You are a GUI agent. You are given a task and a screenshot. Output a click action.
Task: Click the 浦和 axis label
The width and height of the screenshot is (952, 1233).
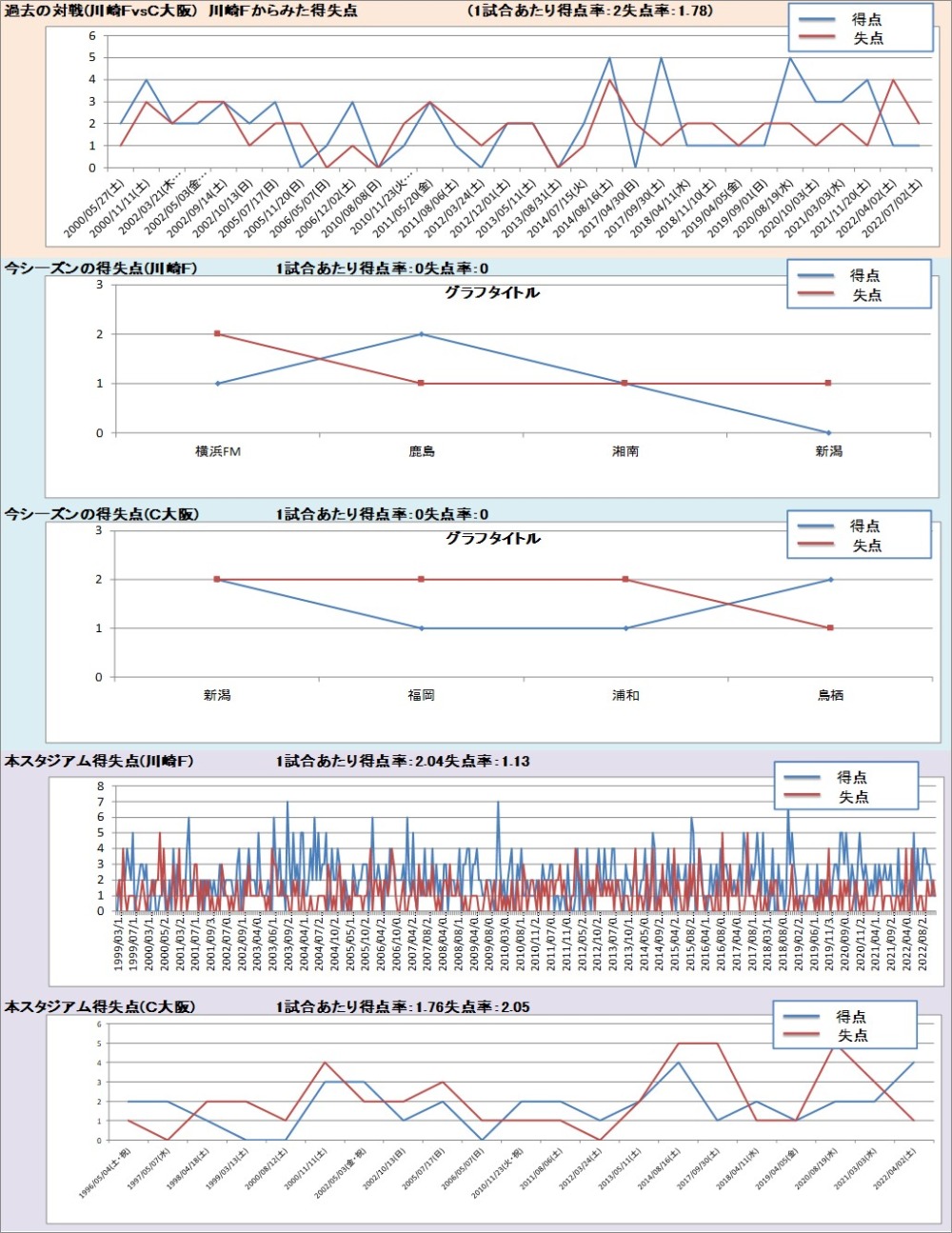coord(625,696)
